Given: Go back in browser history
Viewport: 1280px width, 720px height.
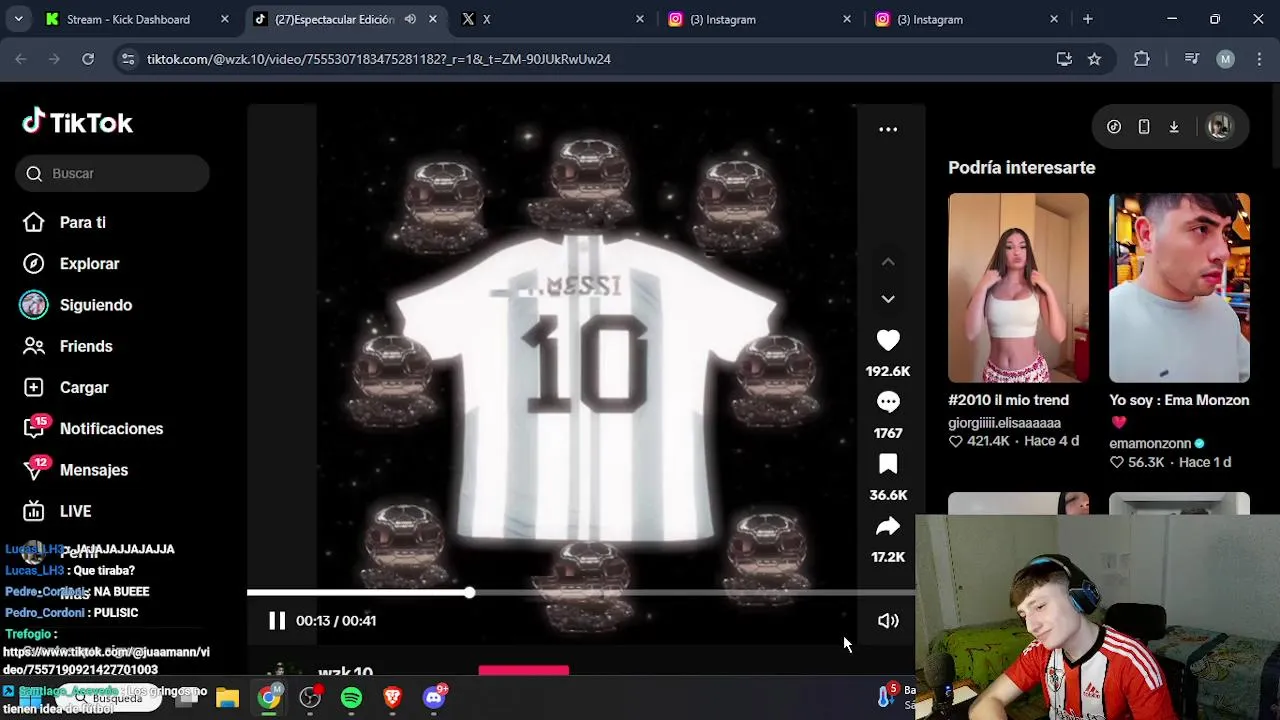Looking at the screenshot, I should click(x=21, y=59).
